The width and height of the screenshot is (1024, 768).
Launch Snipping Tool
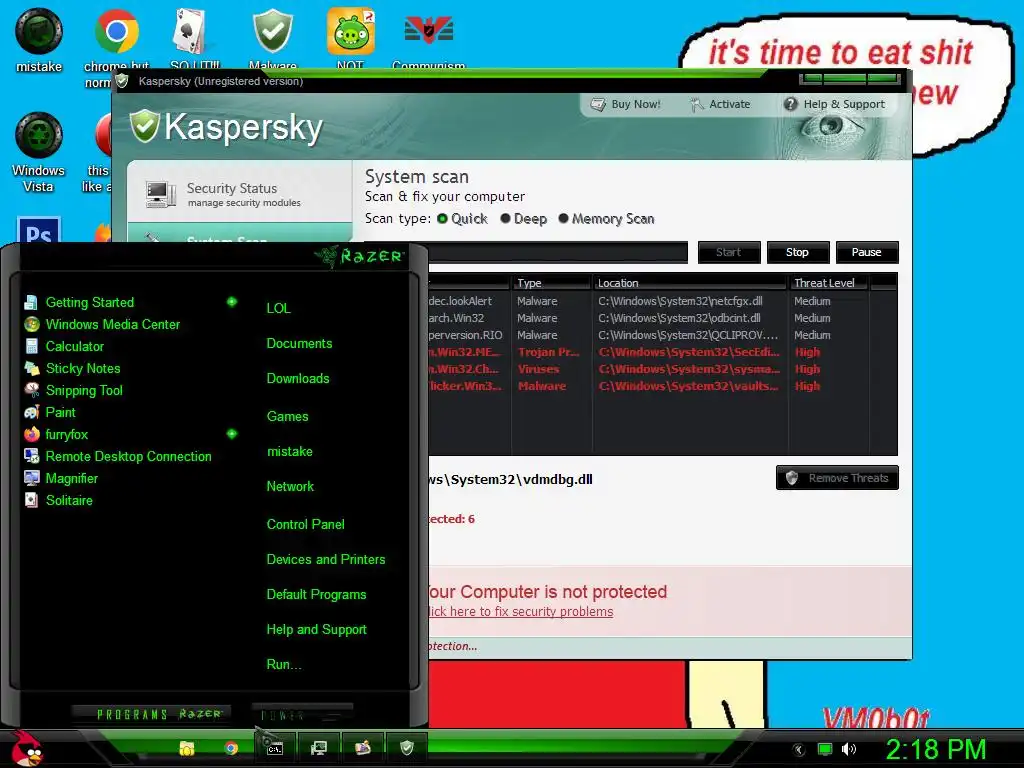point(84,391)
